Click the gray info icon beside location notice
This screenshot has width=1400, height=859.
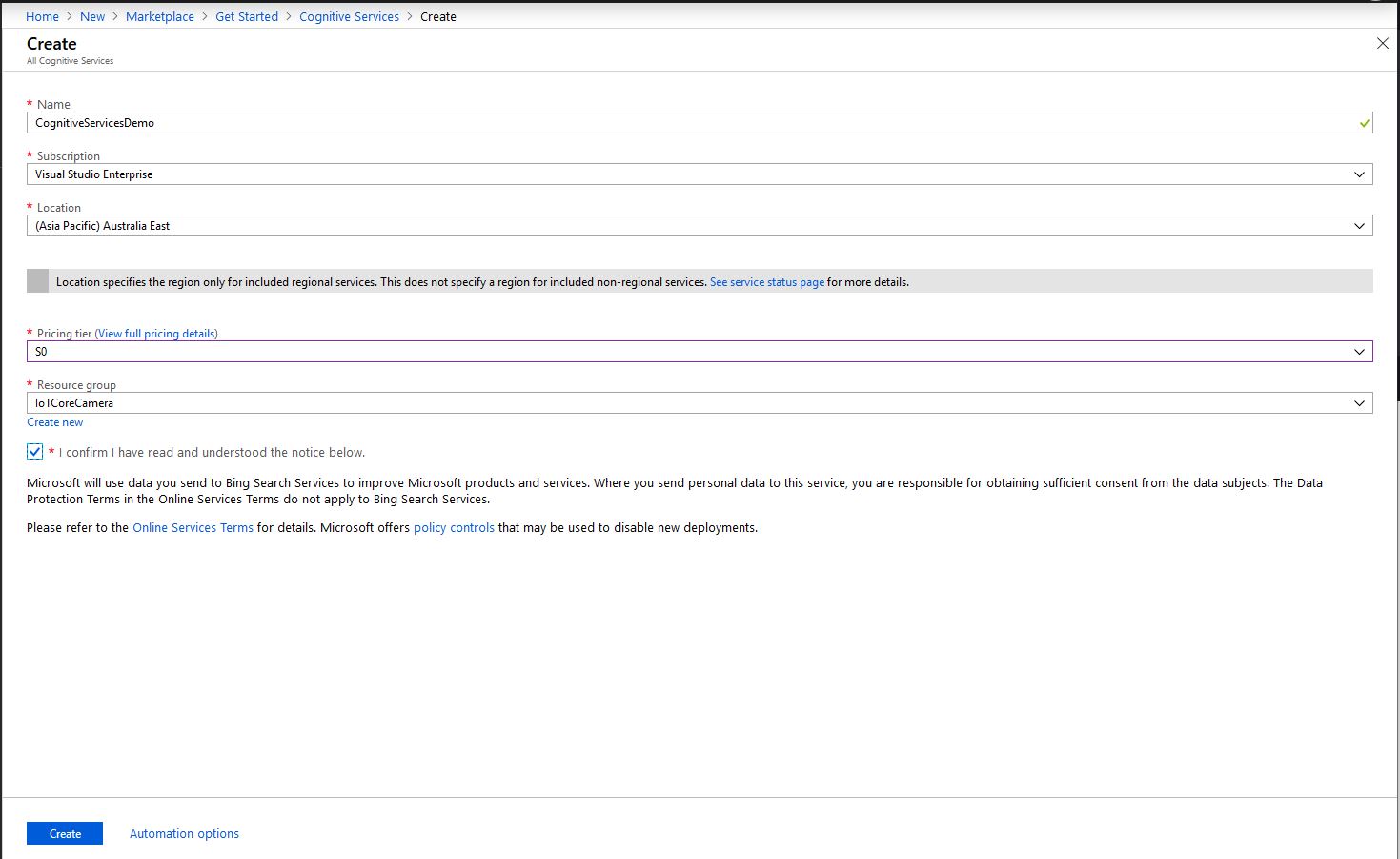click(37, 281)
